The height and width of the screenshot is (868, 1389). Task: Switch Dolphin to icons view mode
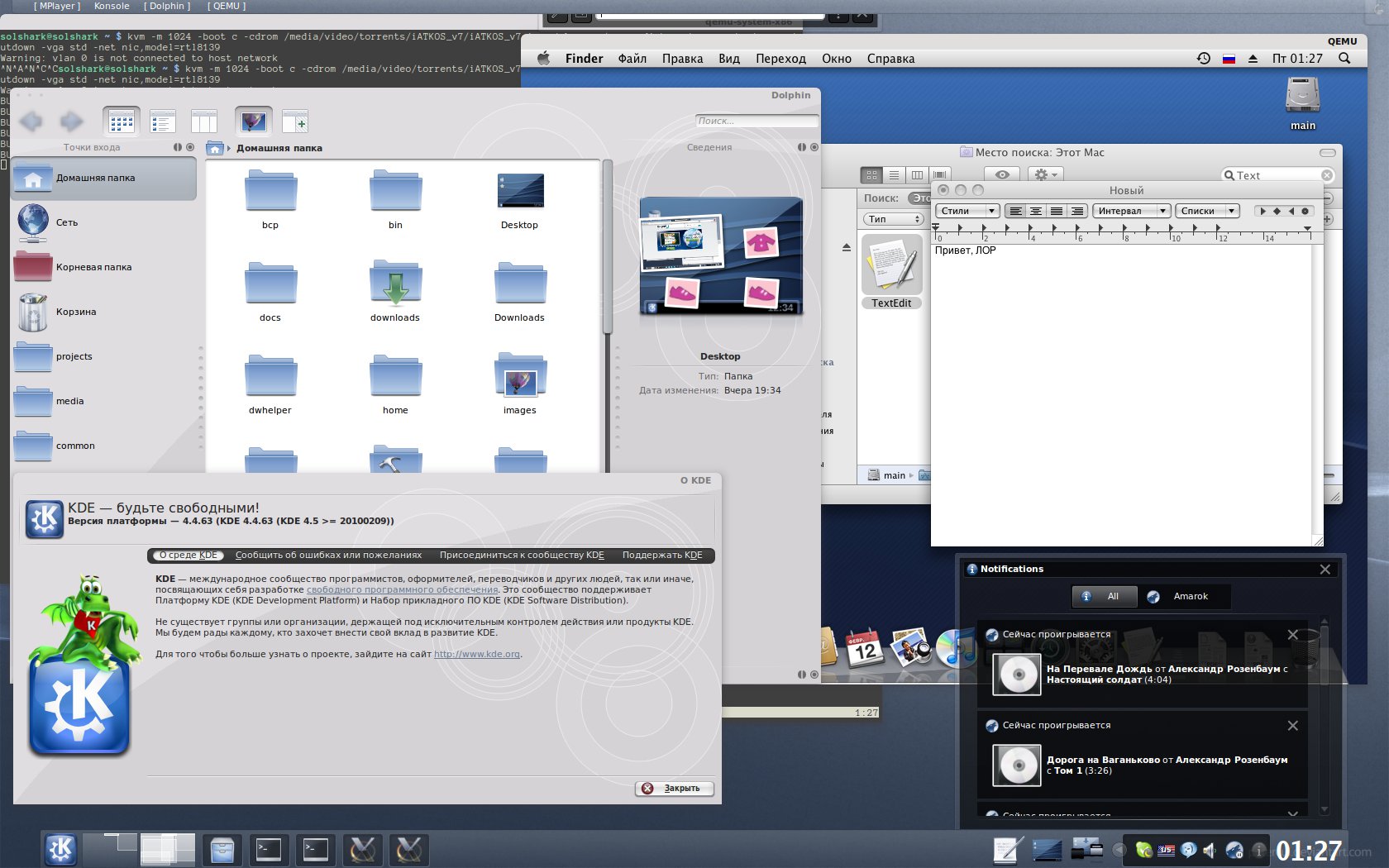121,122
